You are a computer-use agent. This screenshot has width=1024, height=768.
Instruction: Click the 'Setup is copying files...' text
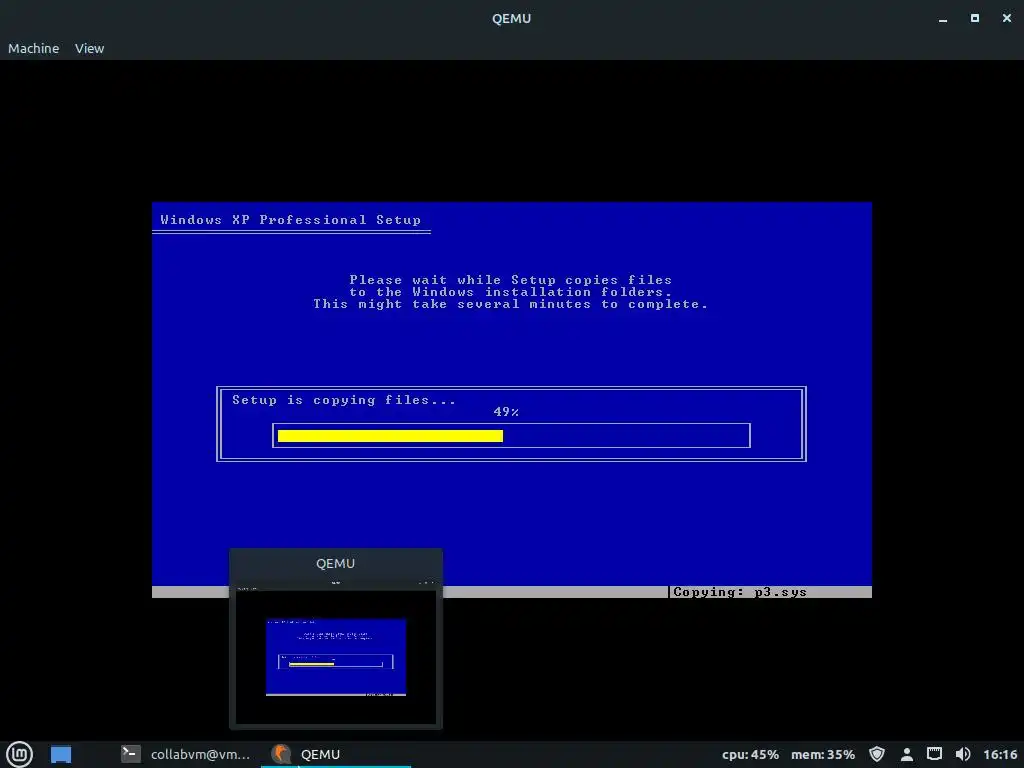click(344, 400)
